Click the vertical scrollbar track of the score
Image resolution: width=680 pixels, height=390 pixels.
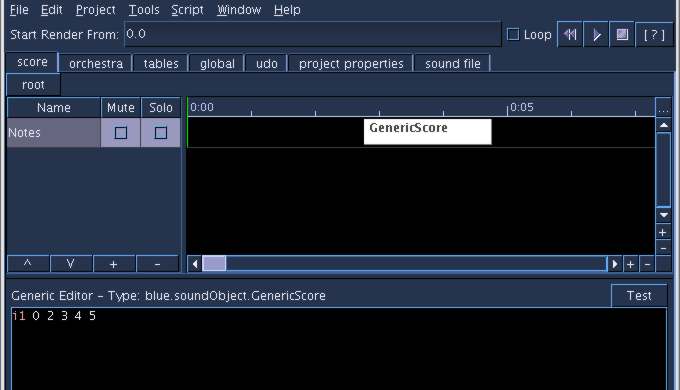[664, 170]
